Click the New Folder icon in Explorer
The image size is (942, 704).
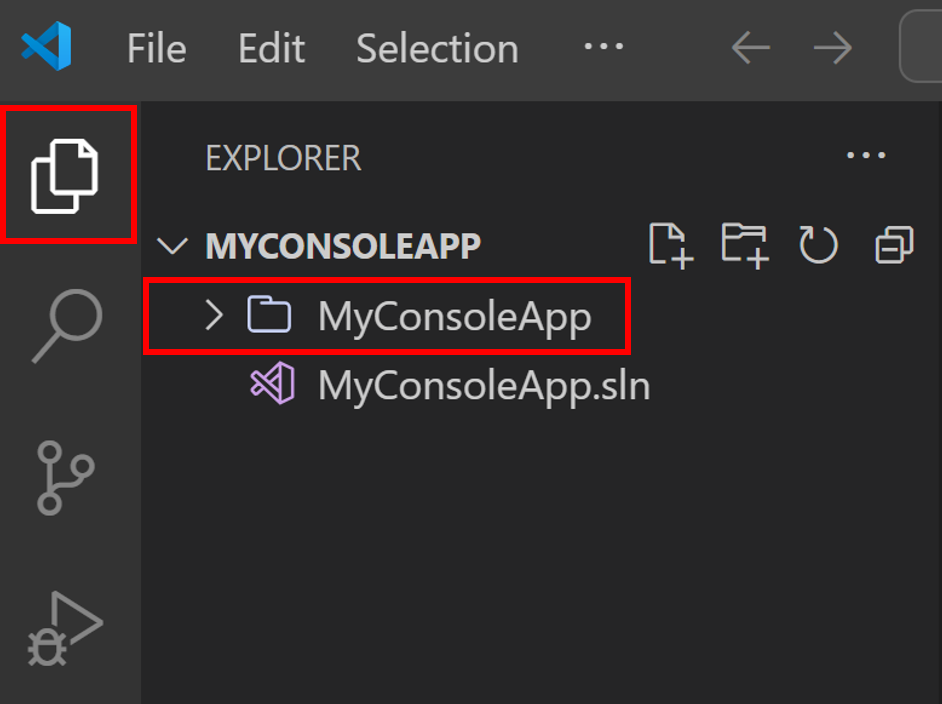[745, 245]
